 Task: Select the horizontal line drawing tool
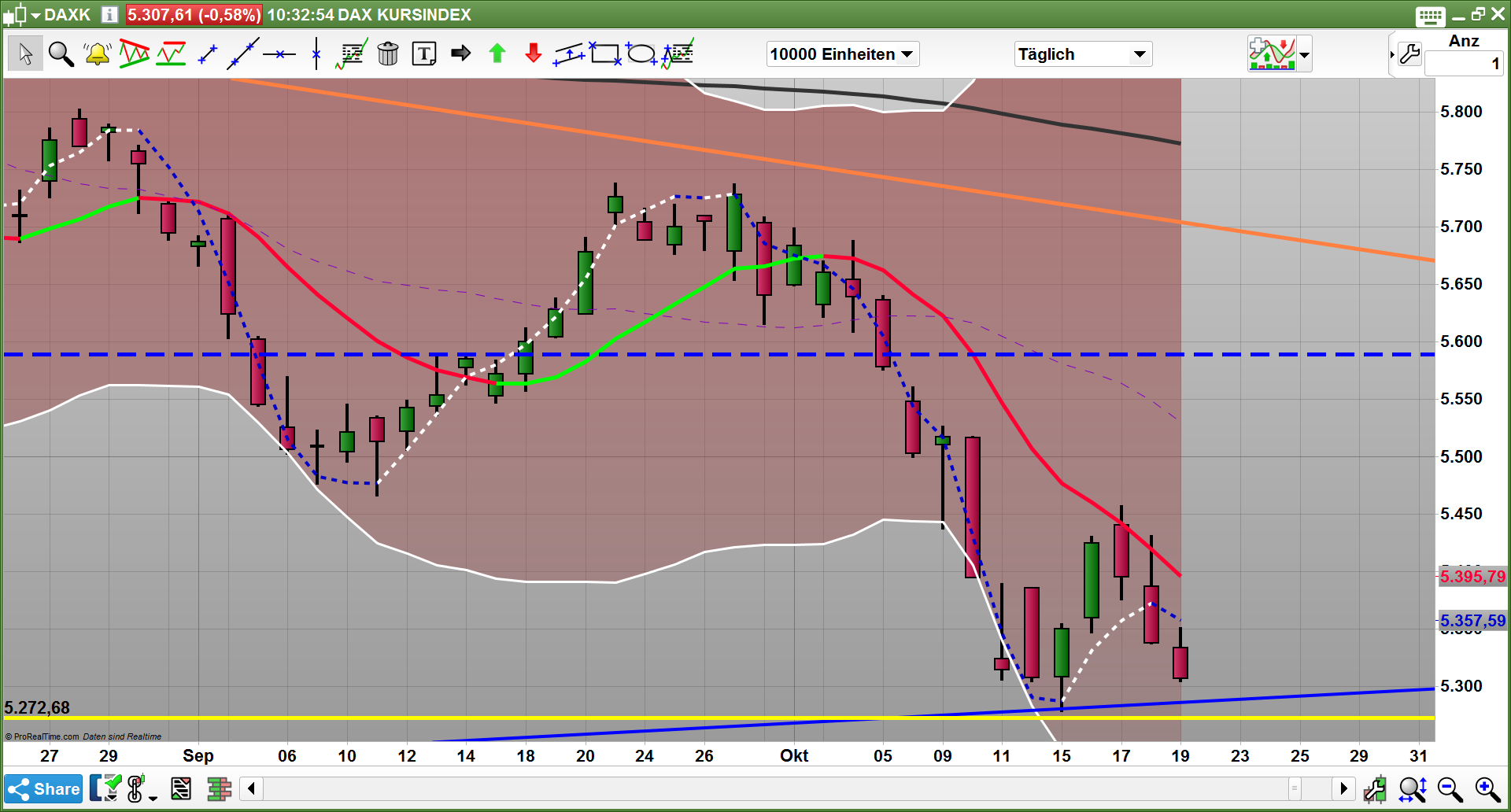coord(279,54)
